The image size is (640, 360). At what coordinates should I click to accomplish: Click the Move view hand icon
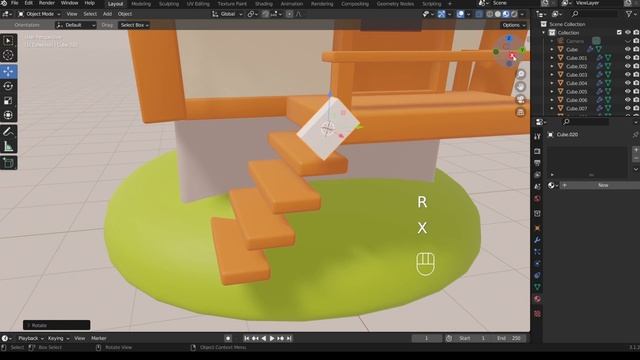[x=520, y=87]
